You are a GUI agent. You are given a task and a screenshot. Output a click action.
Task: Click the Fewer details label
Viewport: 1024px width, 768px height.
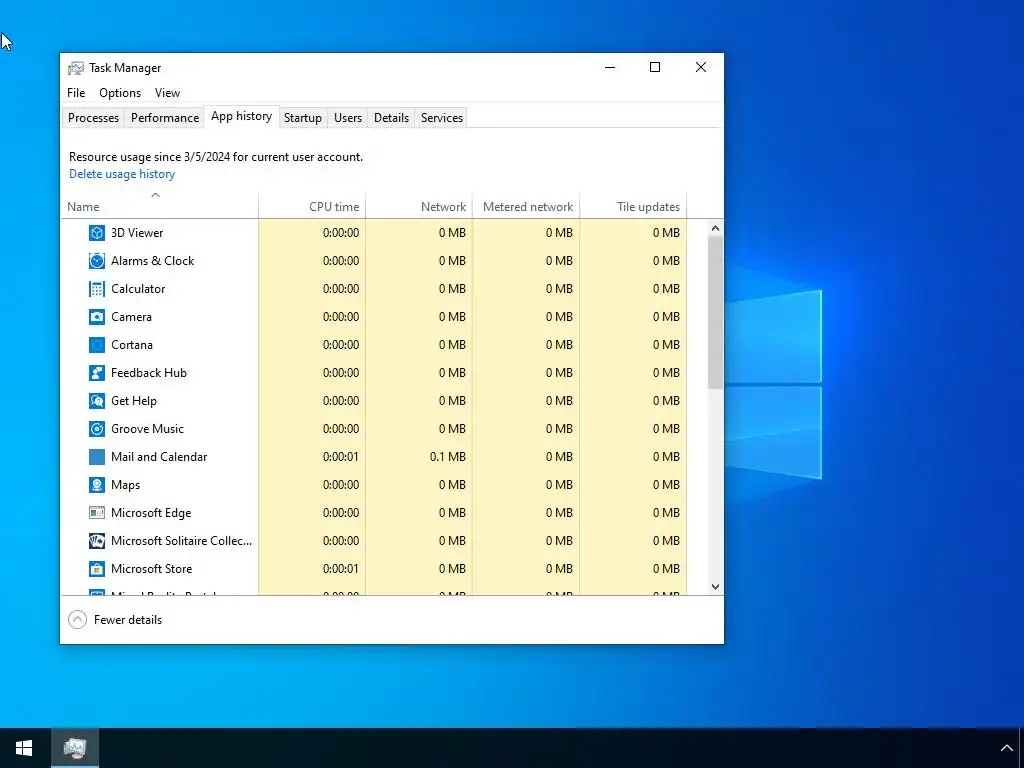[128, 620]
